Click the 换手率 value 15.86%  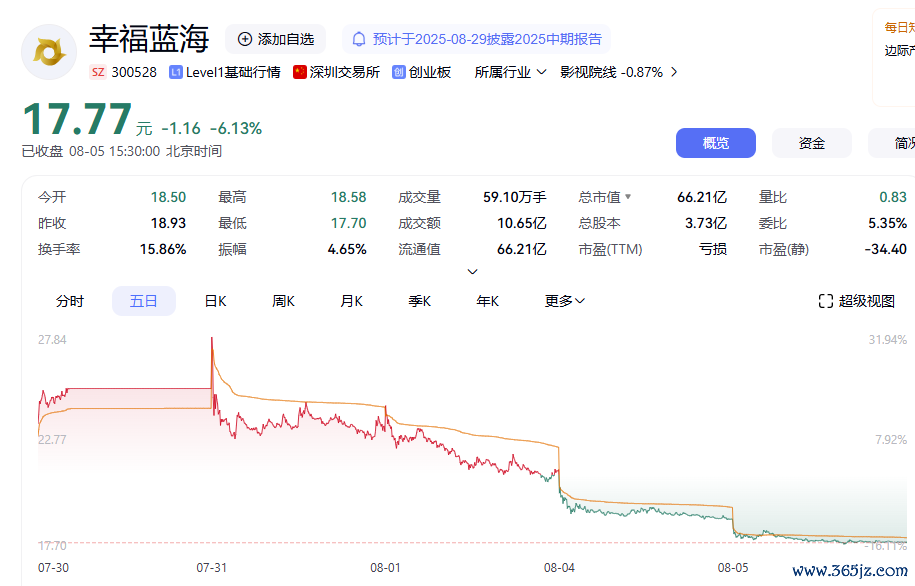point(163,250)
